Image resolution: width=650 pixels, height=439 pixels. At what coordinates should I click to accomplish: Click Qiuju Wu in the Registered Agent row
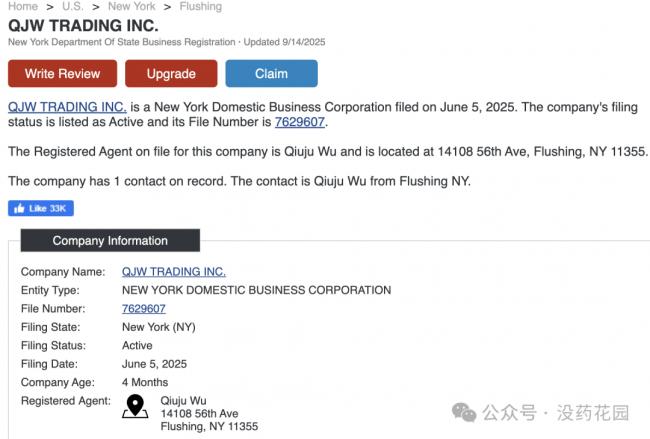click(184, 400)
